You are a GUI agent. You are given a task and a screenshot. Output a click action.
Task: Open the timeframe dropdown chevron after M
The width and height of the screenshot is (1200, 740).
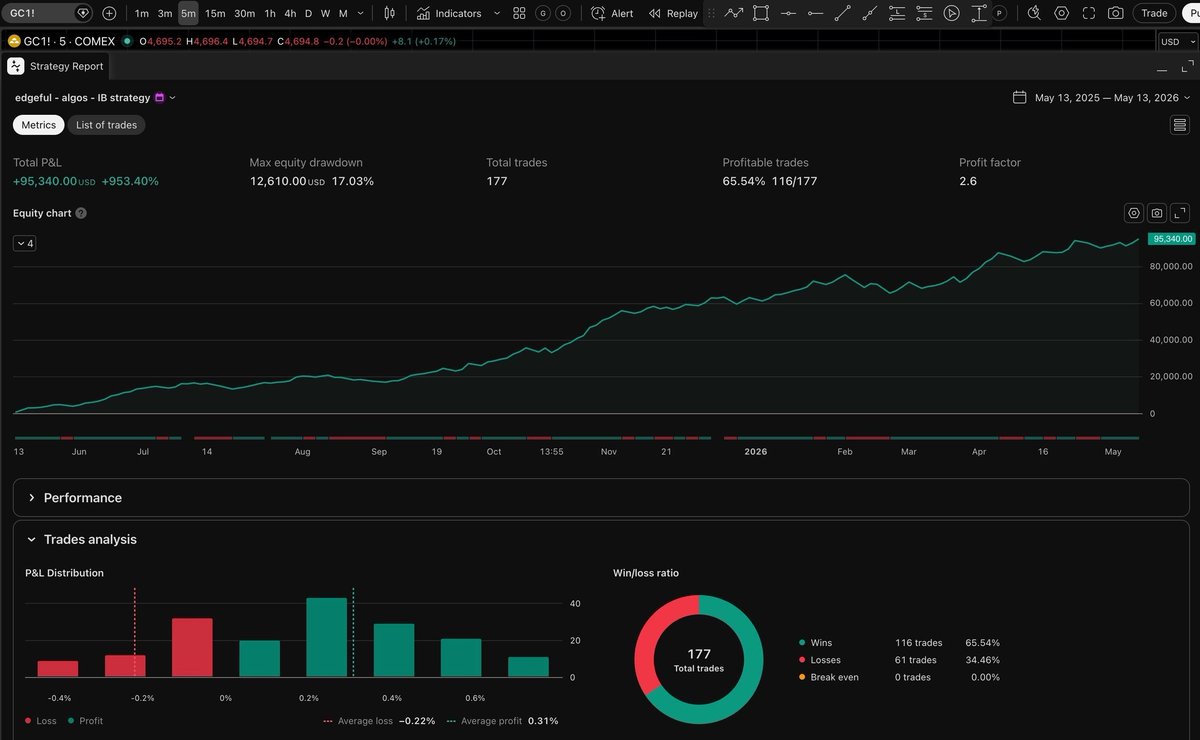[360, 13]
